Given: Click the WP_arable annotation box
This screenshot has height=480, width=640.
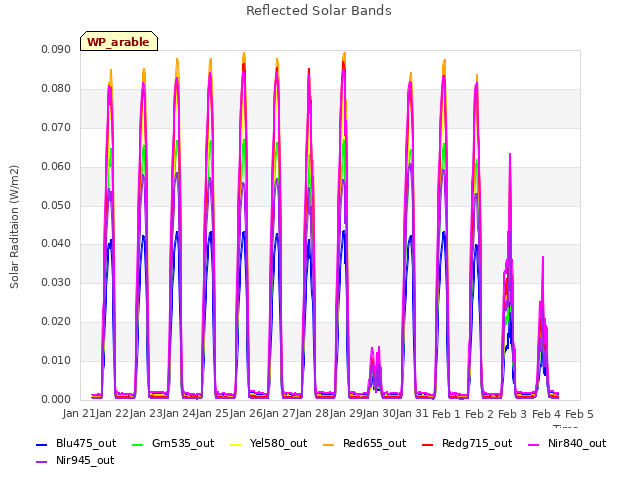Looking at the screenshot, I should (119, 41).
